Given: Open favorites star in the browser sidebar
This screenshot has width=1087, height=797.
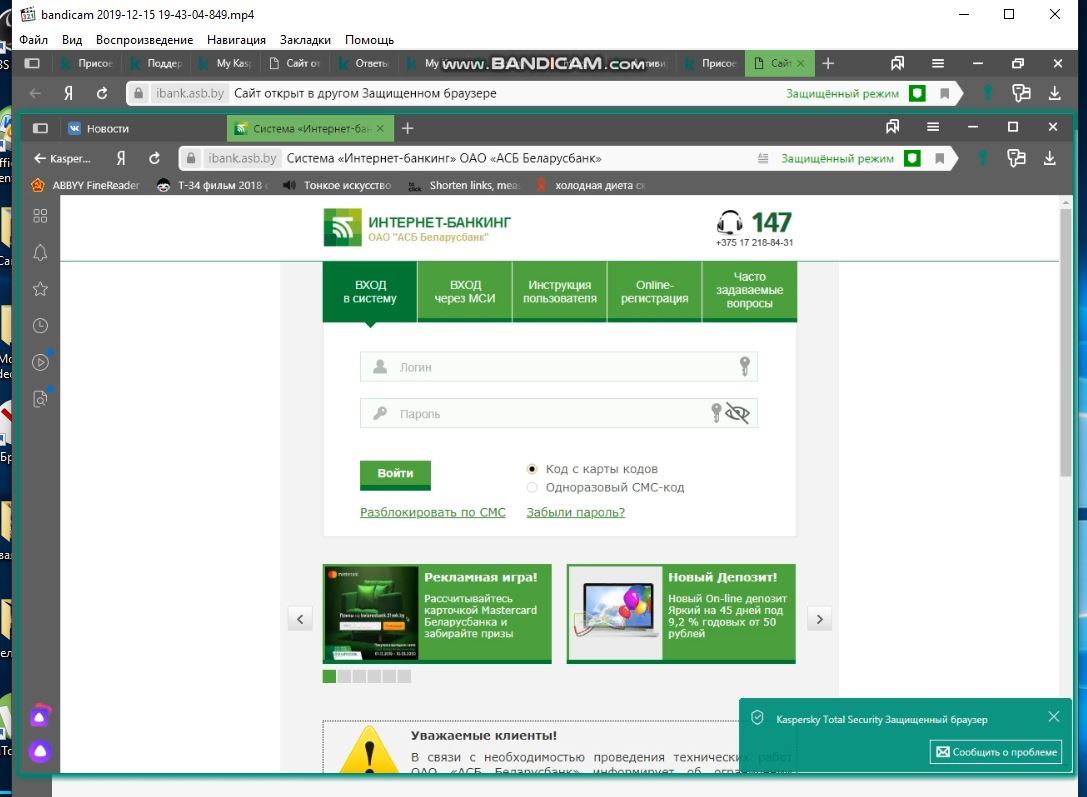Looking at the screenshot, I should 40,289.
